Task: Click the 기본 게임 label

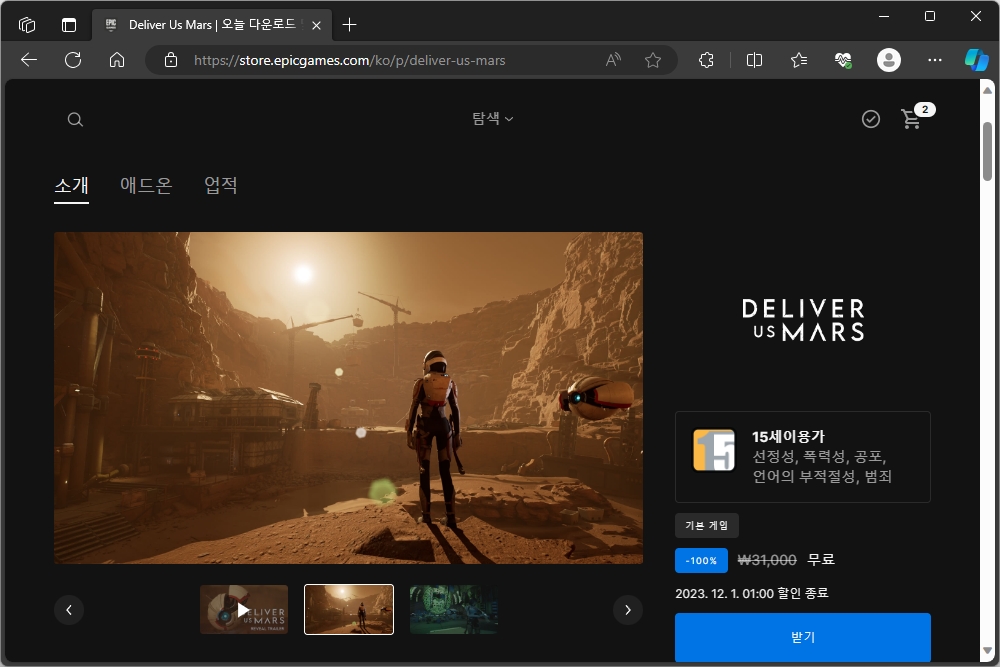Action: 707,525
